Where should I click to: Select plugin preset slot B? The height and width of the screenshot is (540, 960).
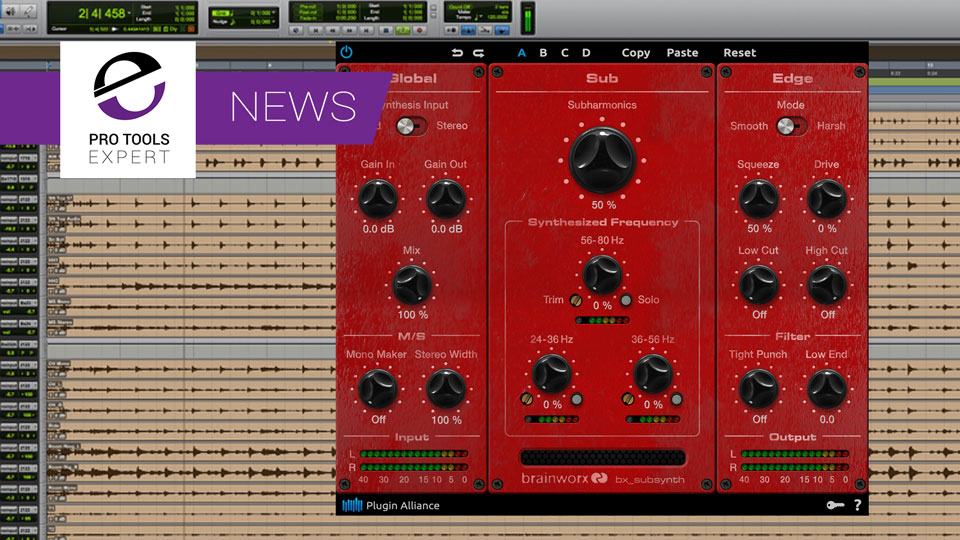pos(543,53)
